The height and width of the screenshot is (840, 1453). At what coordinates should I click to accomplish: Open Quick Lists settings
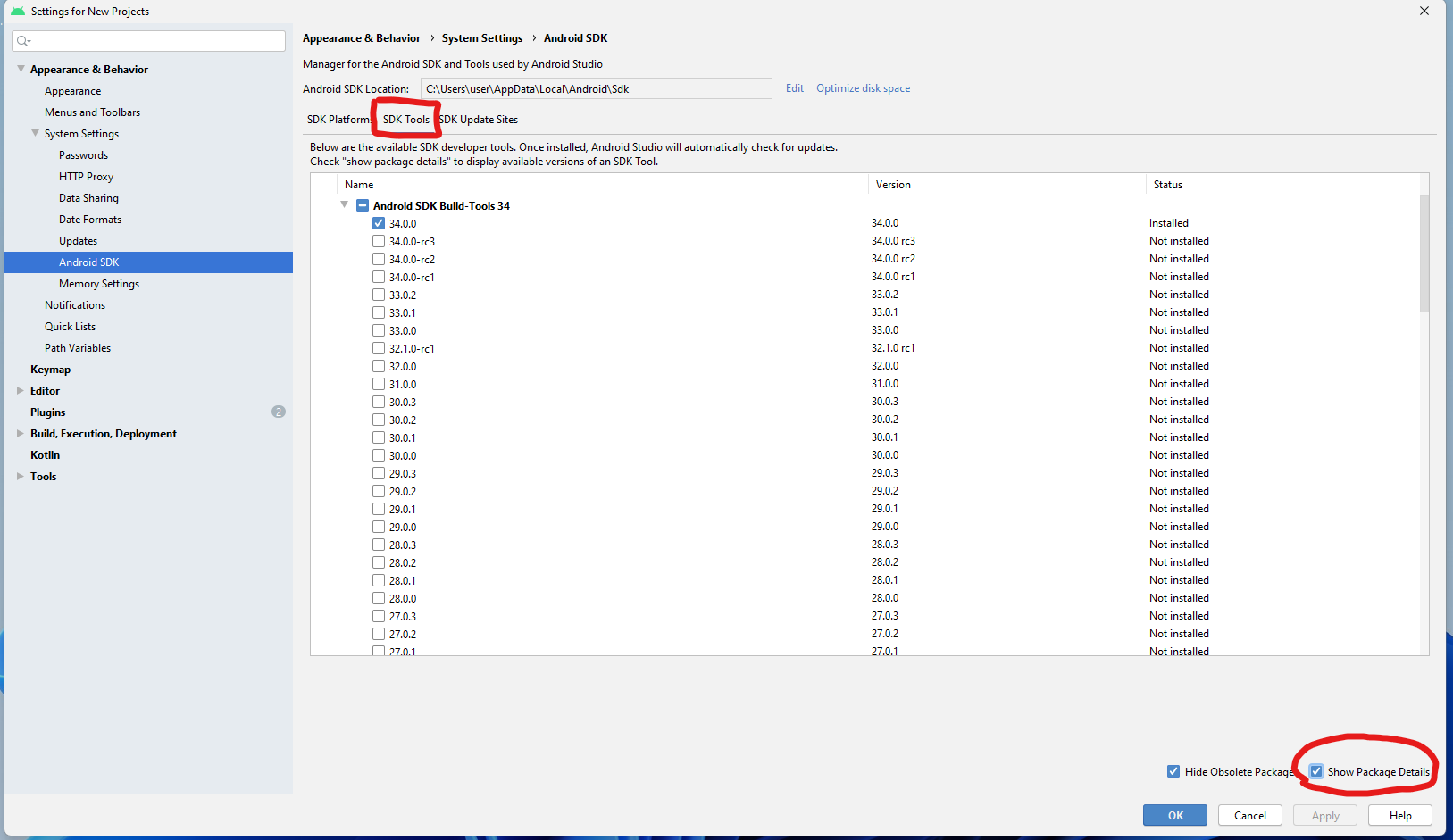tap(70, 327)
